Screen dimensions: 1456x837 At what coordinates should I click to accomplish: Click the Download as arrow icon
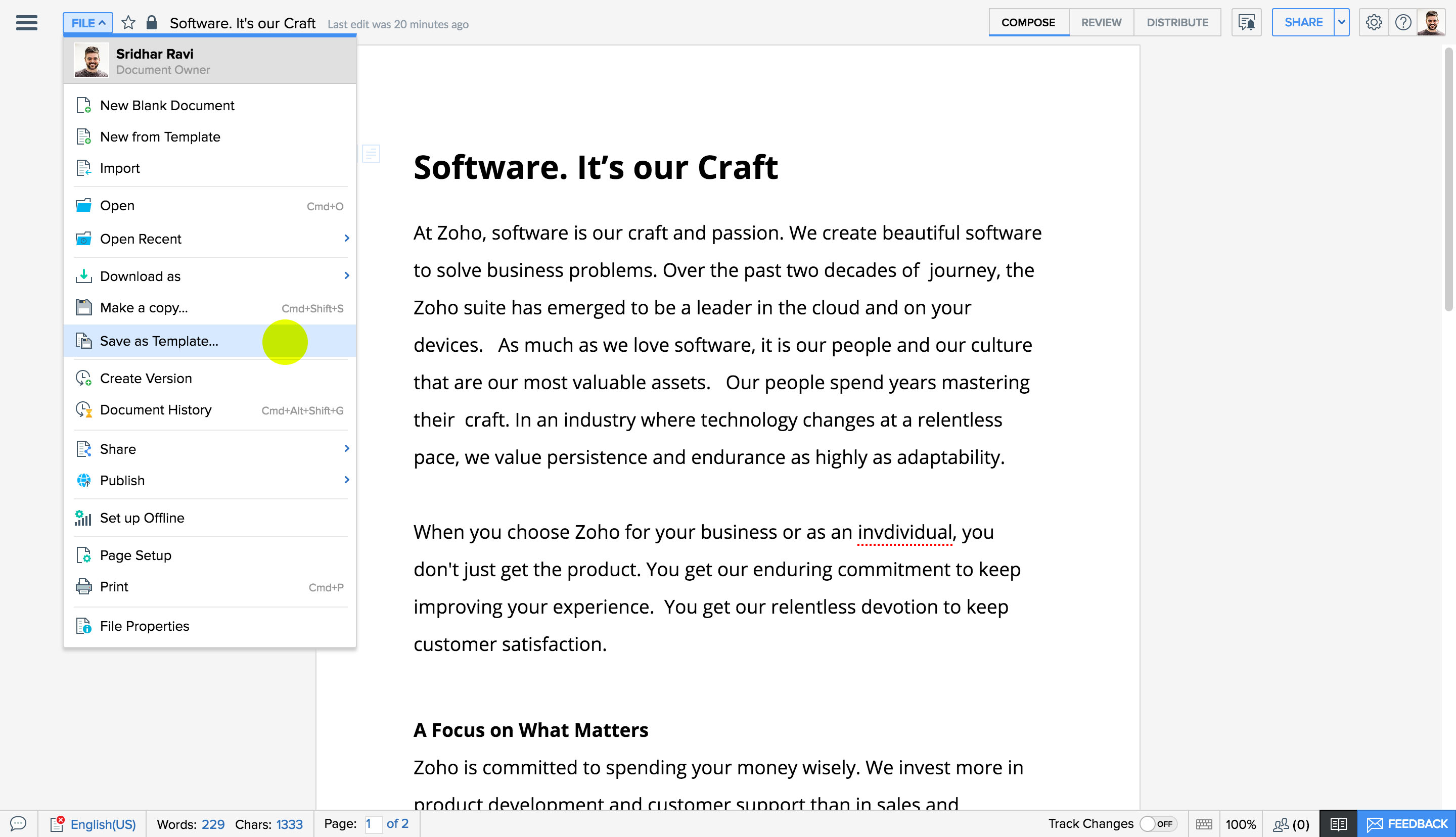(84, 276)
